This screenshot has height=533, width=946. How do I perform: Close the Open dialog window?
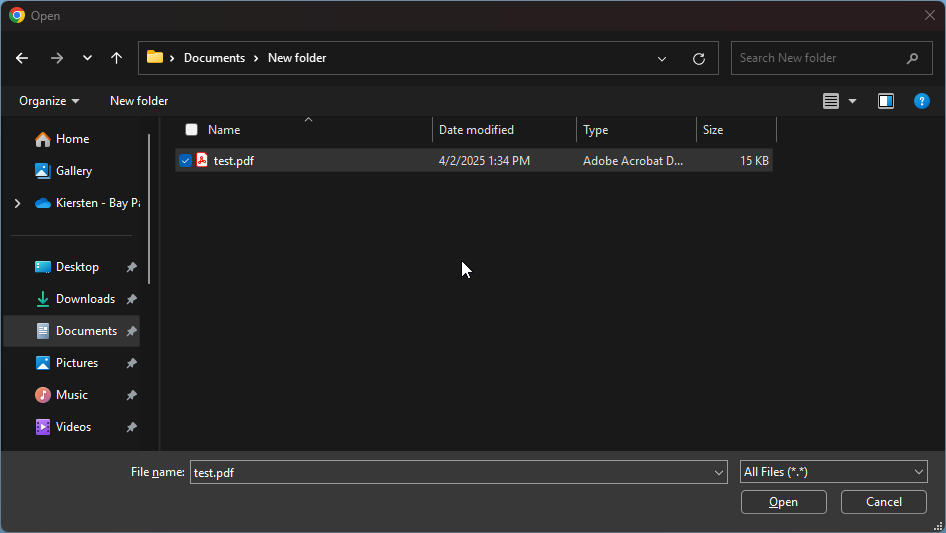pos(930,15)
